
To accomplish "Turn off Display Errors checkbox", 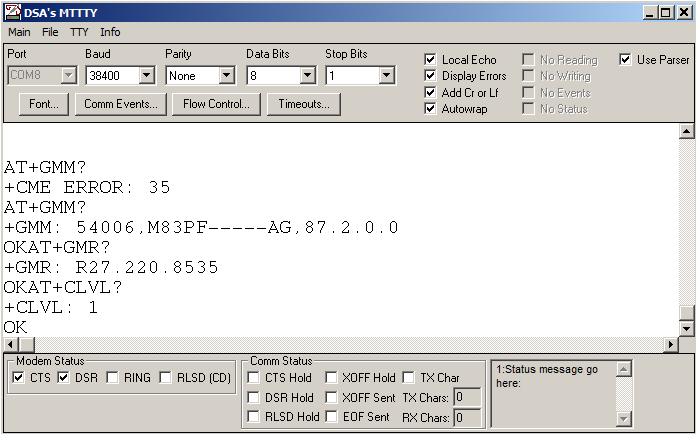I will coord(430,76).
